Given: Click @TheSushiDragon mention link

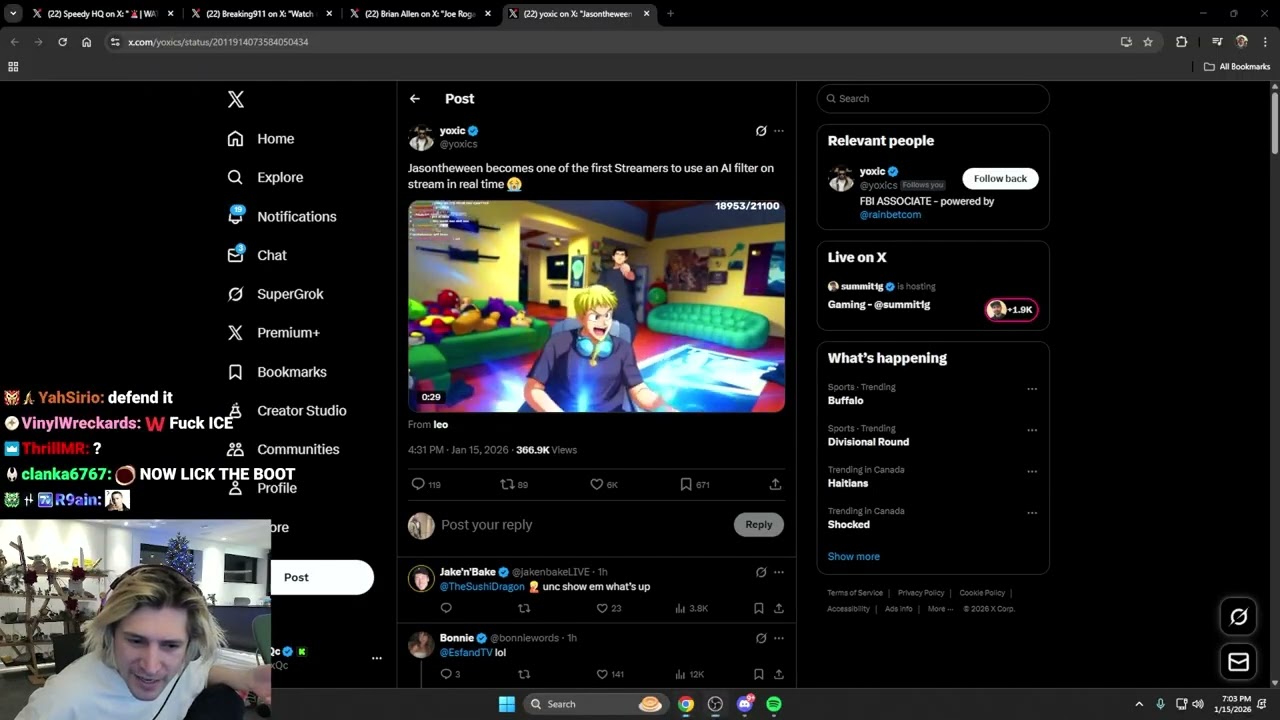Looking at the screenshot, I should click(x=482, y=587).
